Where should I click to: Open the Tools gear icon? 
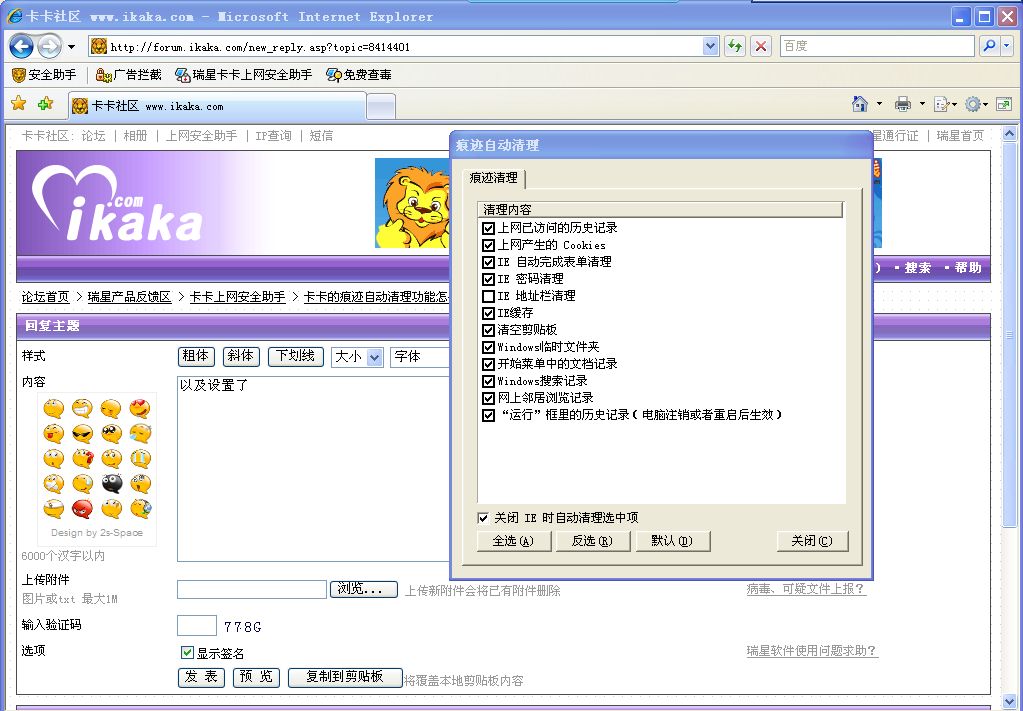click(973, 104)
